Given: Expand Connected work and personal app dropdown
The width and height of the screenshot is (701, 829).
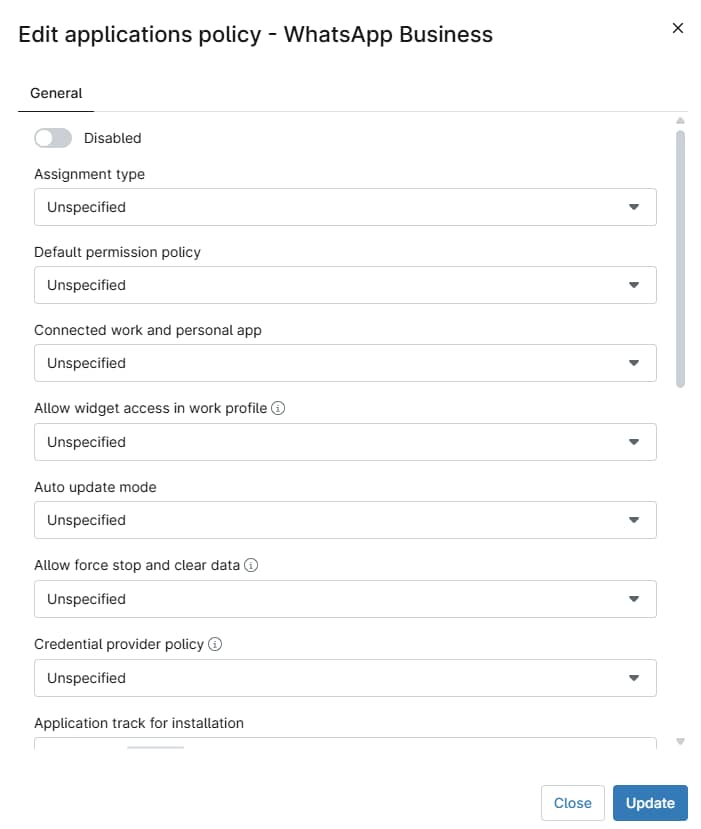Looking at the screenshot, I should point(345,363).
